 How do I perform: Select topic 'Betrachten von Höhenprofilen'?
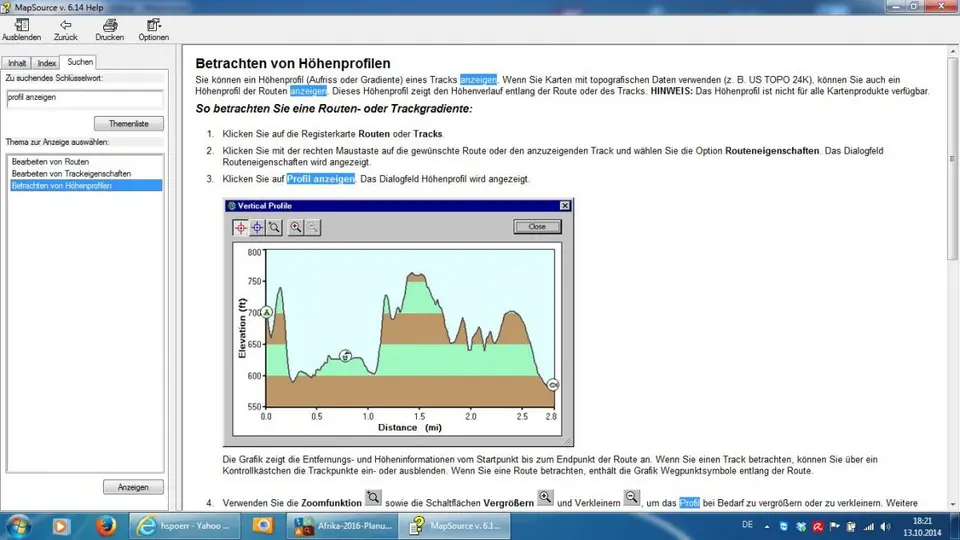tap(86, 186)
